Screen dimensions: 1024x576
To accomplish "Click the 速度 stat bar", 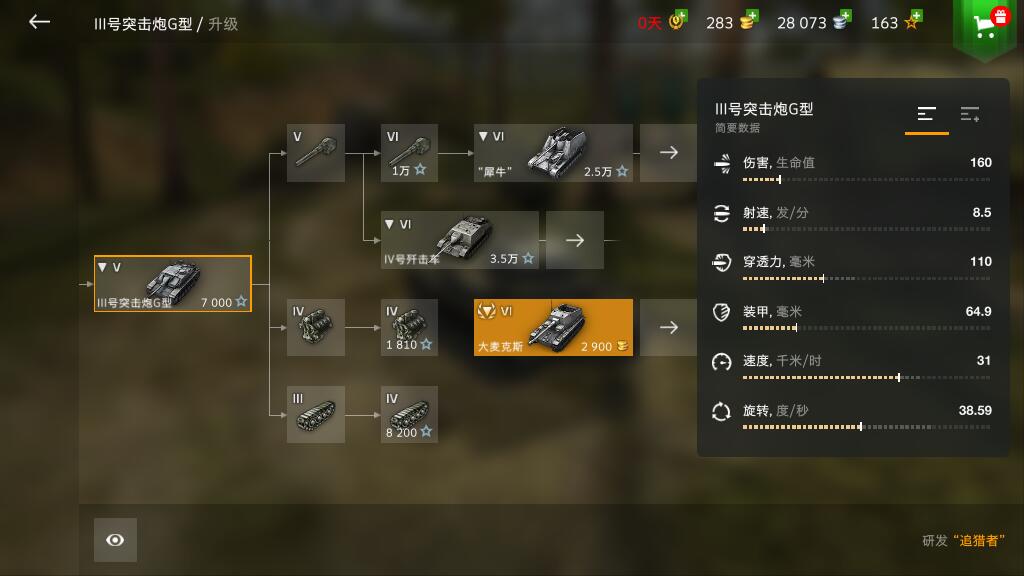I will pos(866,377).
